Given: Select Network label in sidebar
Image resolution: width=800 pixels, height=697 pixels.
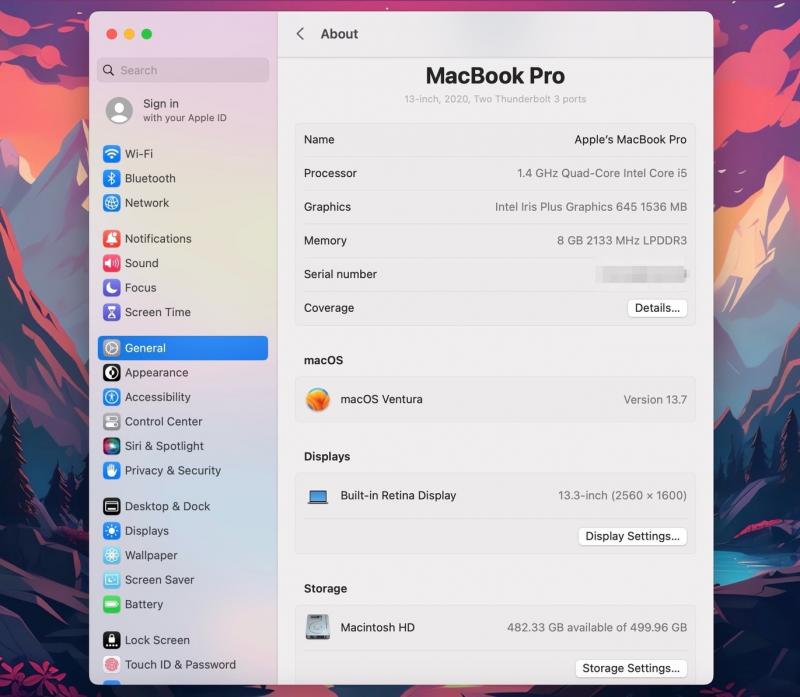Looking at the screenshot, I should [147, 203].
